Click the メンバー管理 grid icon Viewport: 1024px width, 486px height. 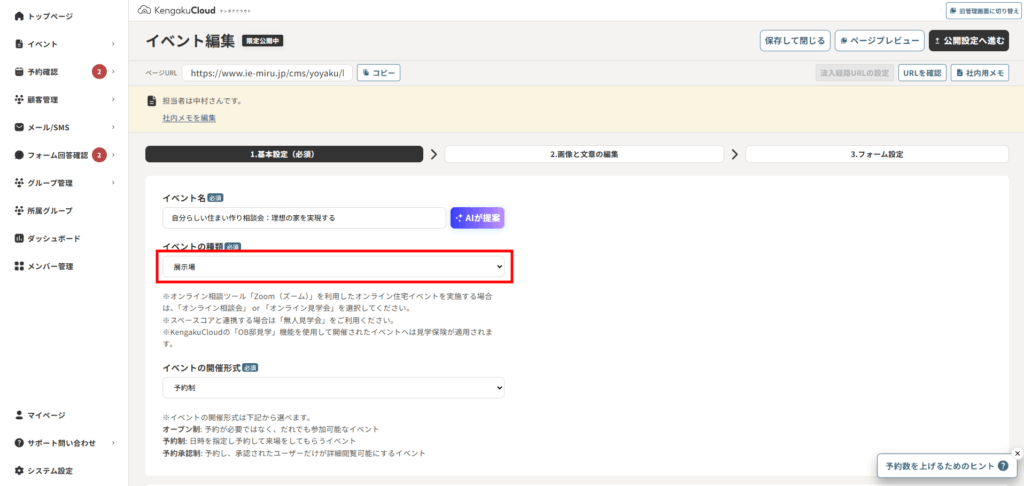coord(19,266)
